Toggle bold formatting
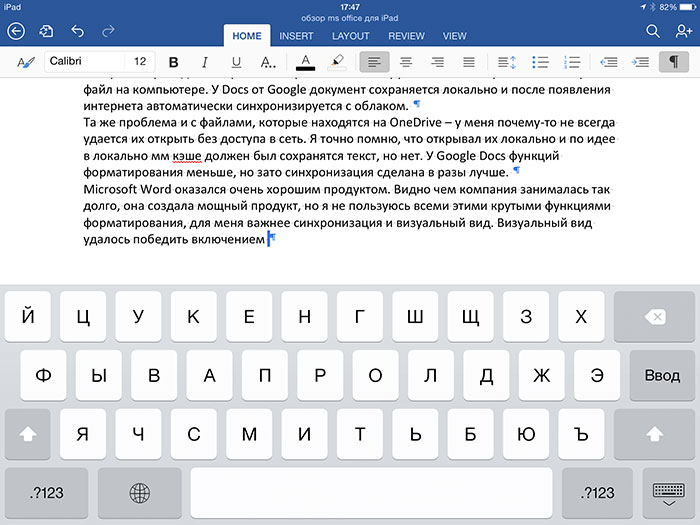 pos(173,62)
